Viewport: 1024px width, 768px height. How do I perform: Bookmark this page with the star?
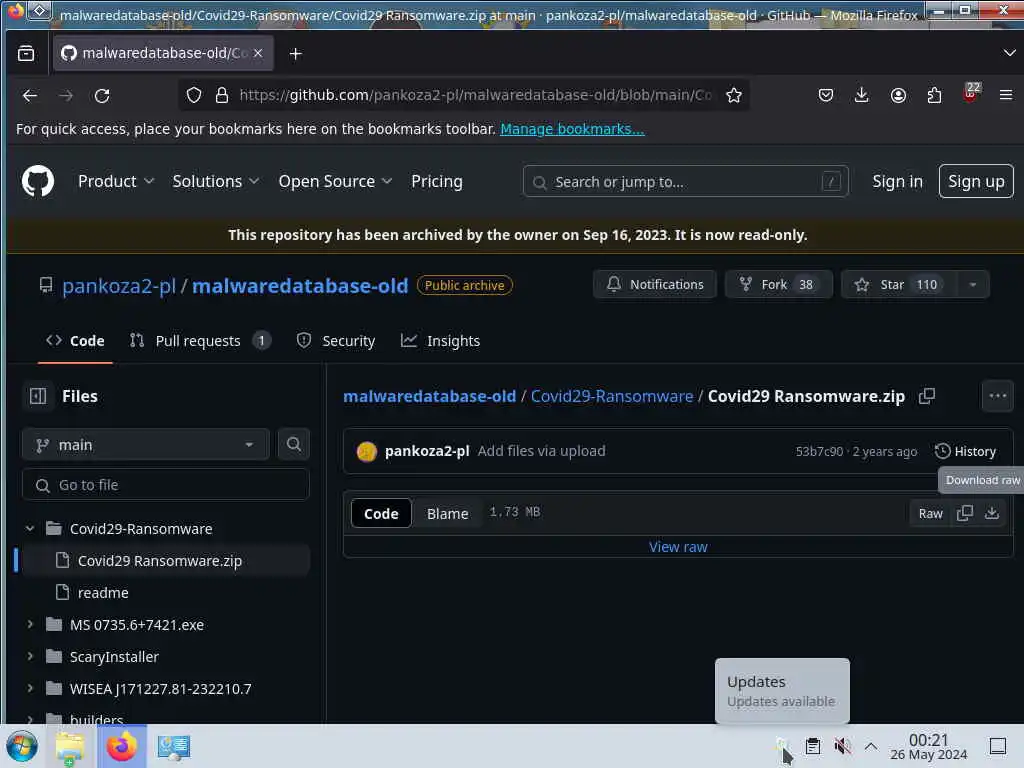[734, 95]
